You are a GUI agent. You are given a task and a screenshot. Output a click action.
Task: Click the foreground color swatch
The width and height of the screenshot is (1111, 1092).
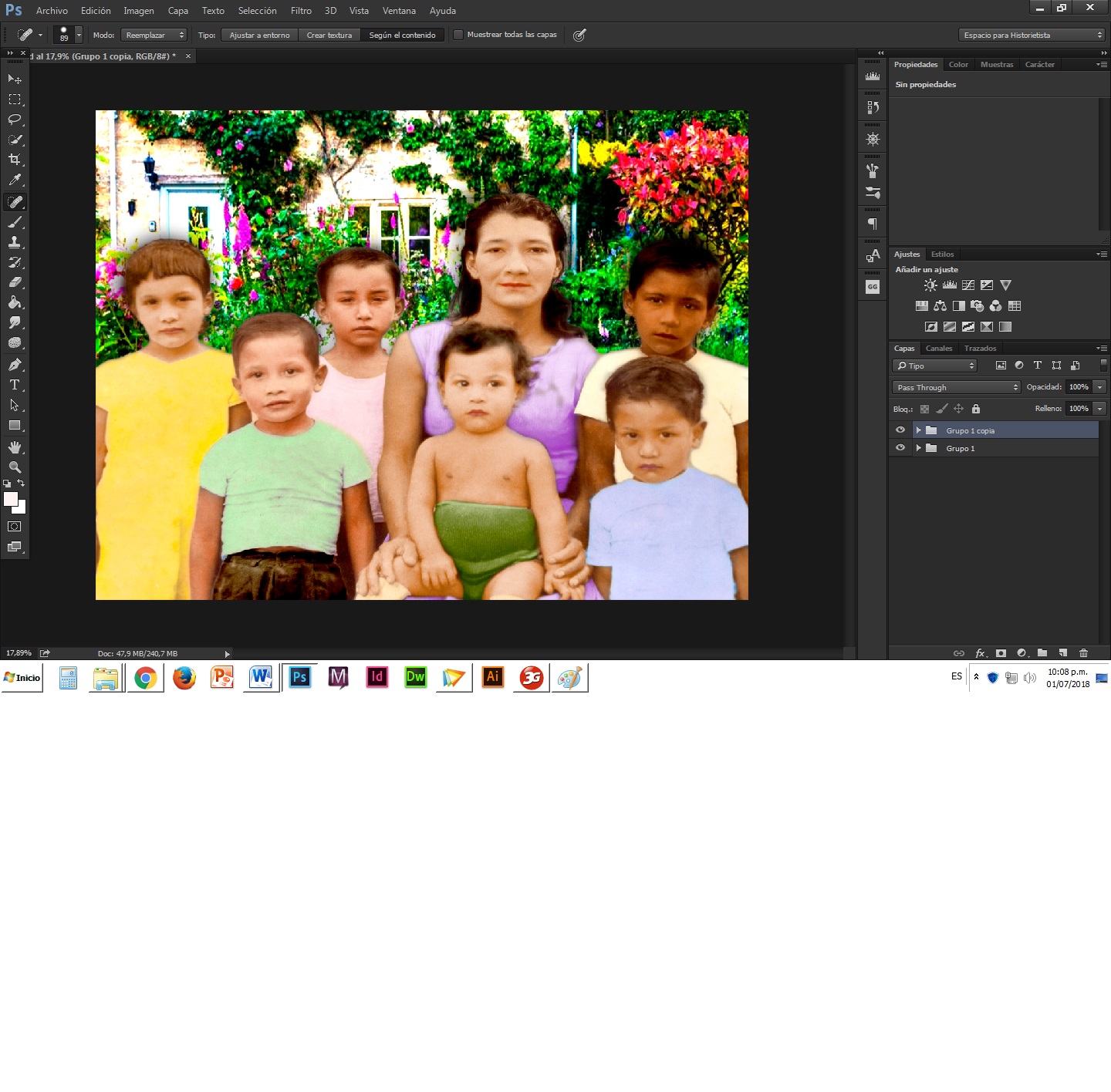click(x=10, y=500)
